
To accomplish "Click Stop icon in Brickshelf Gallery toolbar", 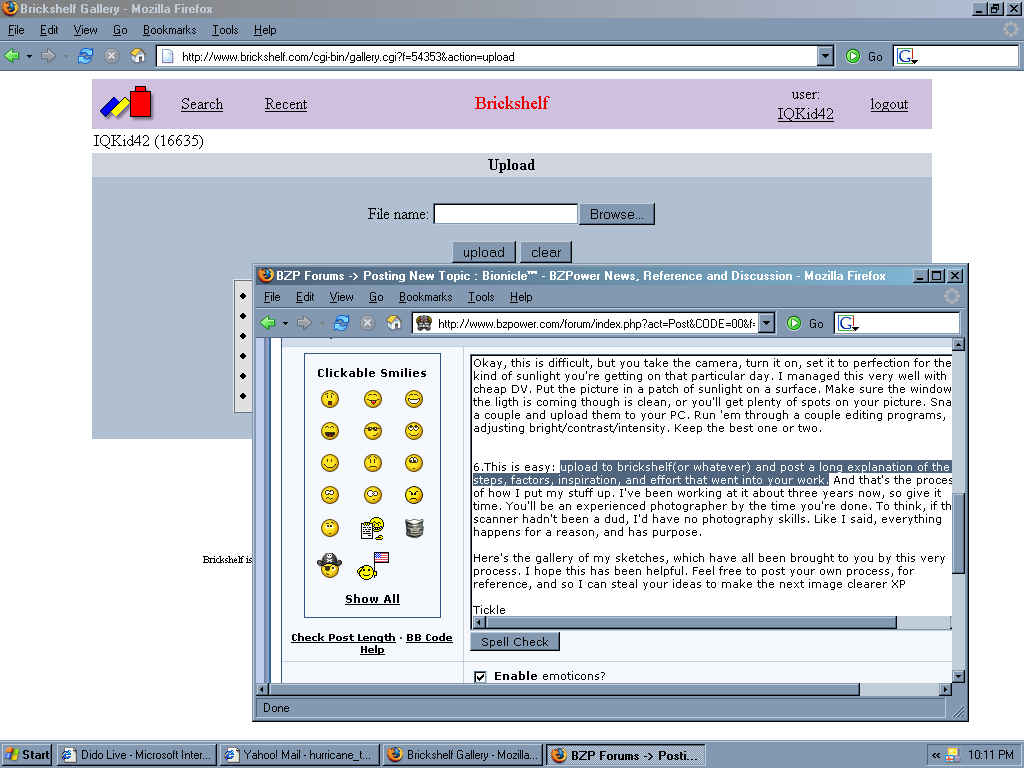I will tap(112, 56).
